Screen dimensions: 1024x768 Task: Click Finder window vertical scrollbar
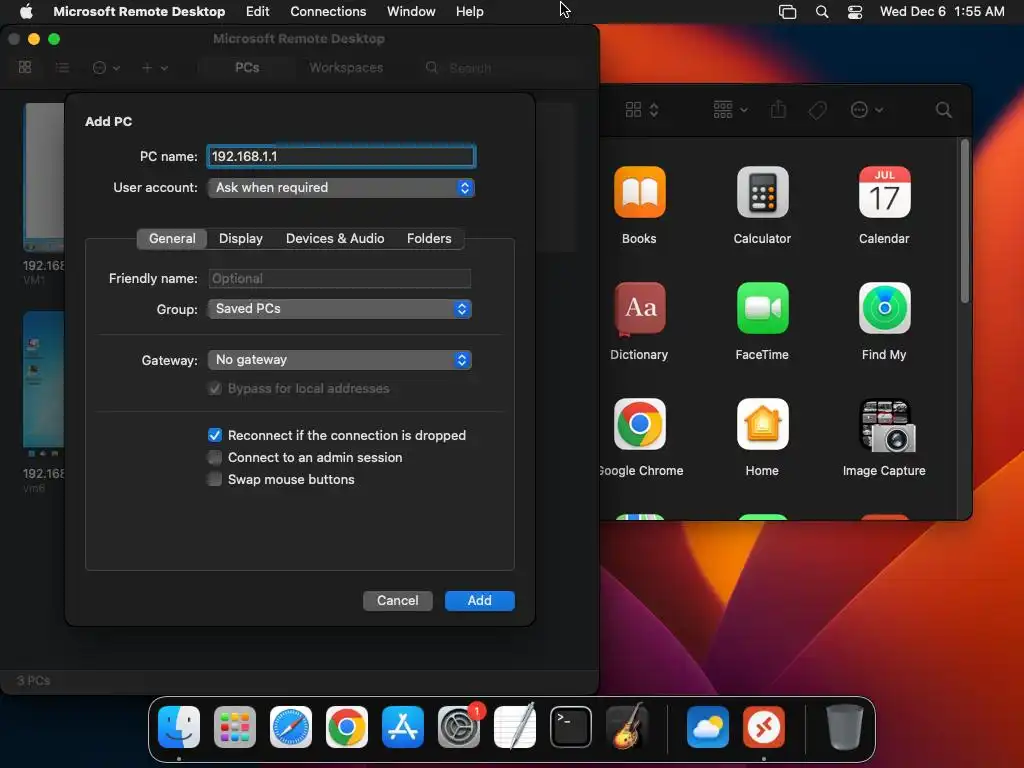pyautogui.click(x=965, y=221)
